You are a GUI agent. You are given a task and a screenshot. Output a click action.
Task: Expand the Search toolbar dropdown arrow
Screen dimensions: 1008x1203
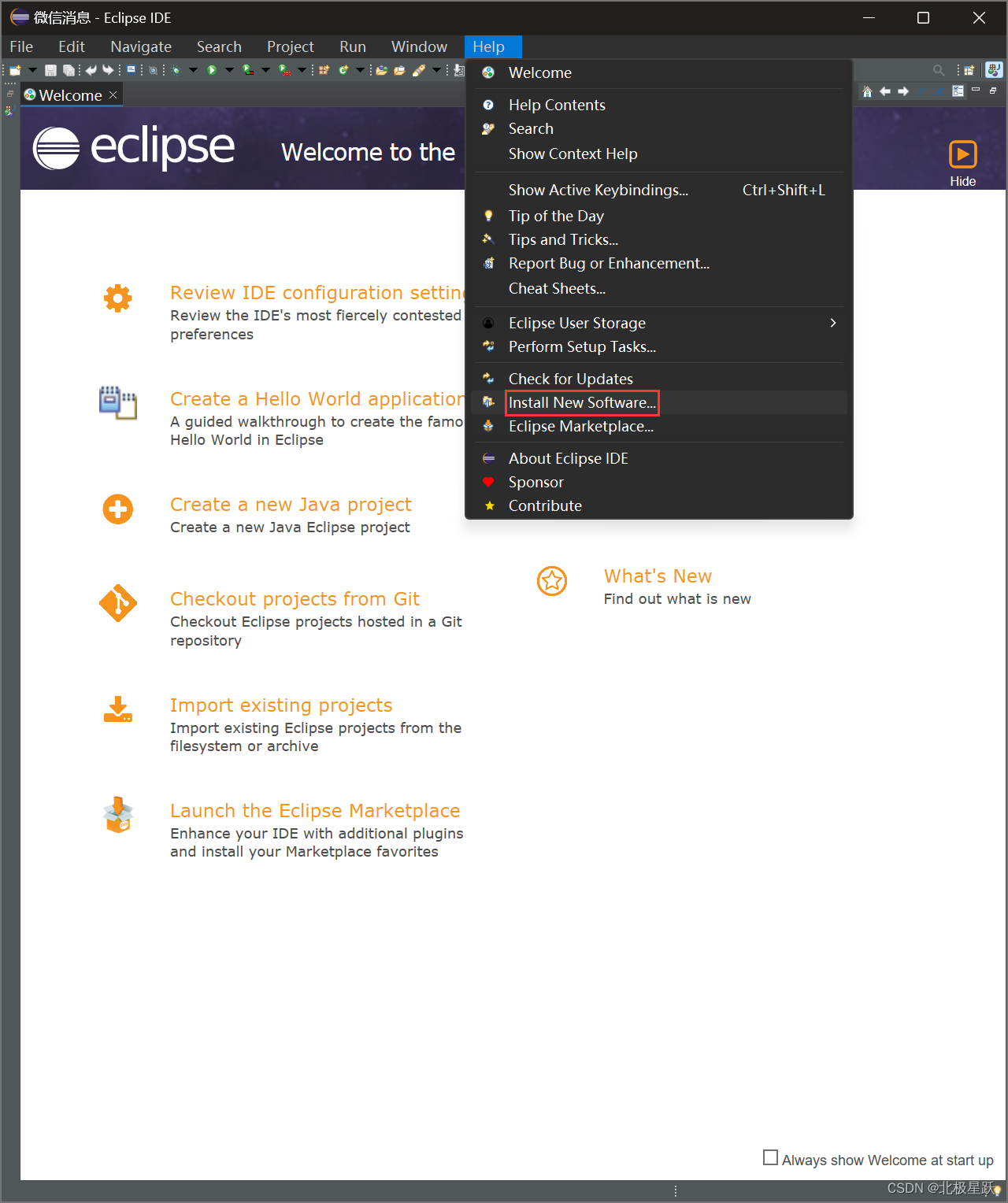click(x=436, y=70)
